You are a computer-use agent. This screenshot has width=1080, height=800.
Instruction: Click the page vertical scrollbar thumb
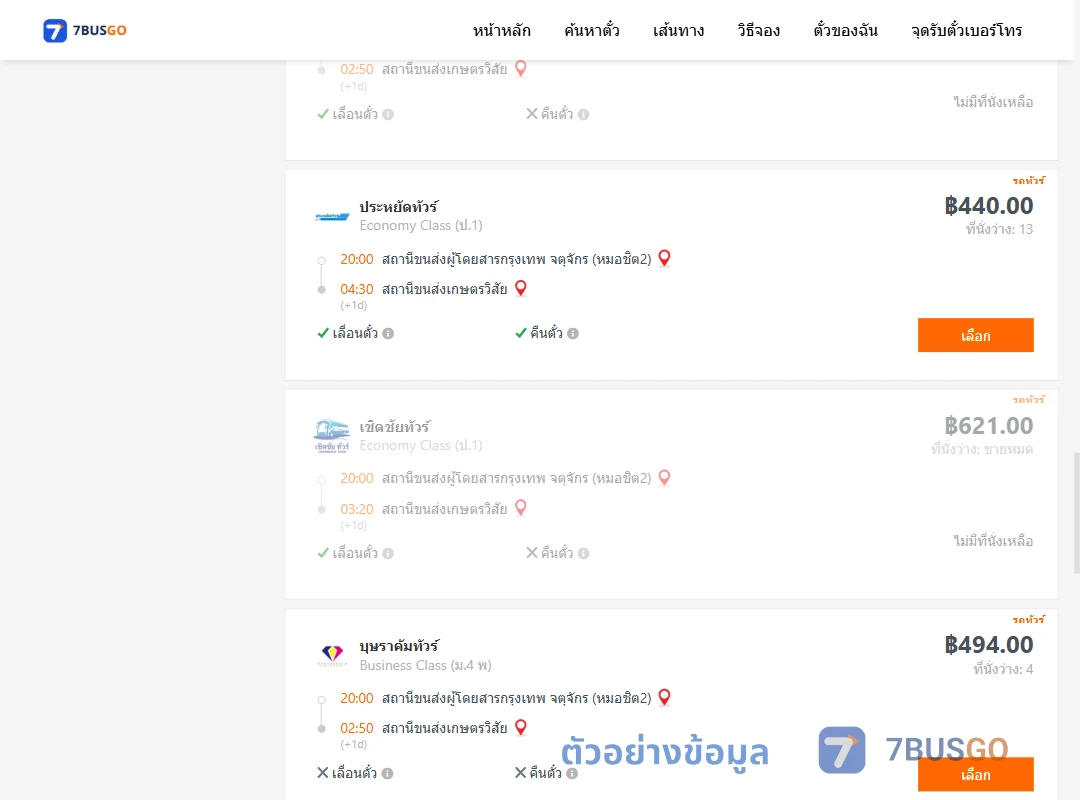[x=1077, y=513]
